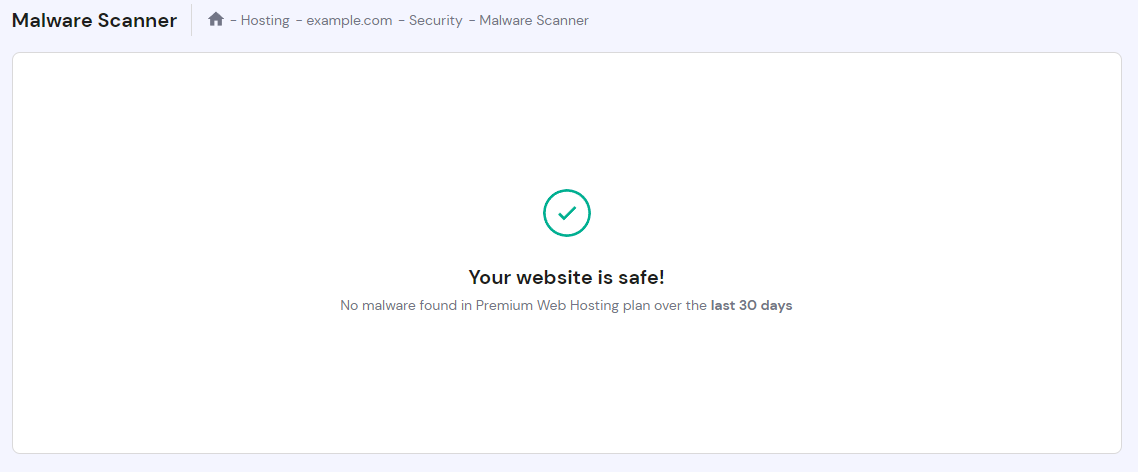Click the dash separator before Hosting

point(233,20)
